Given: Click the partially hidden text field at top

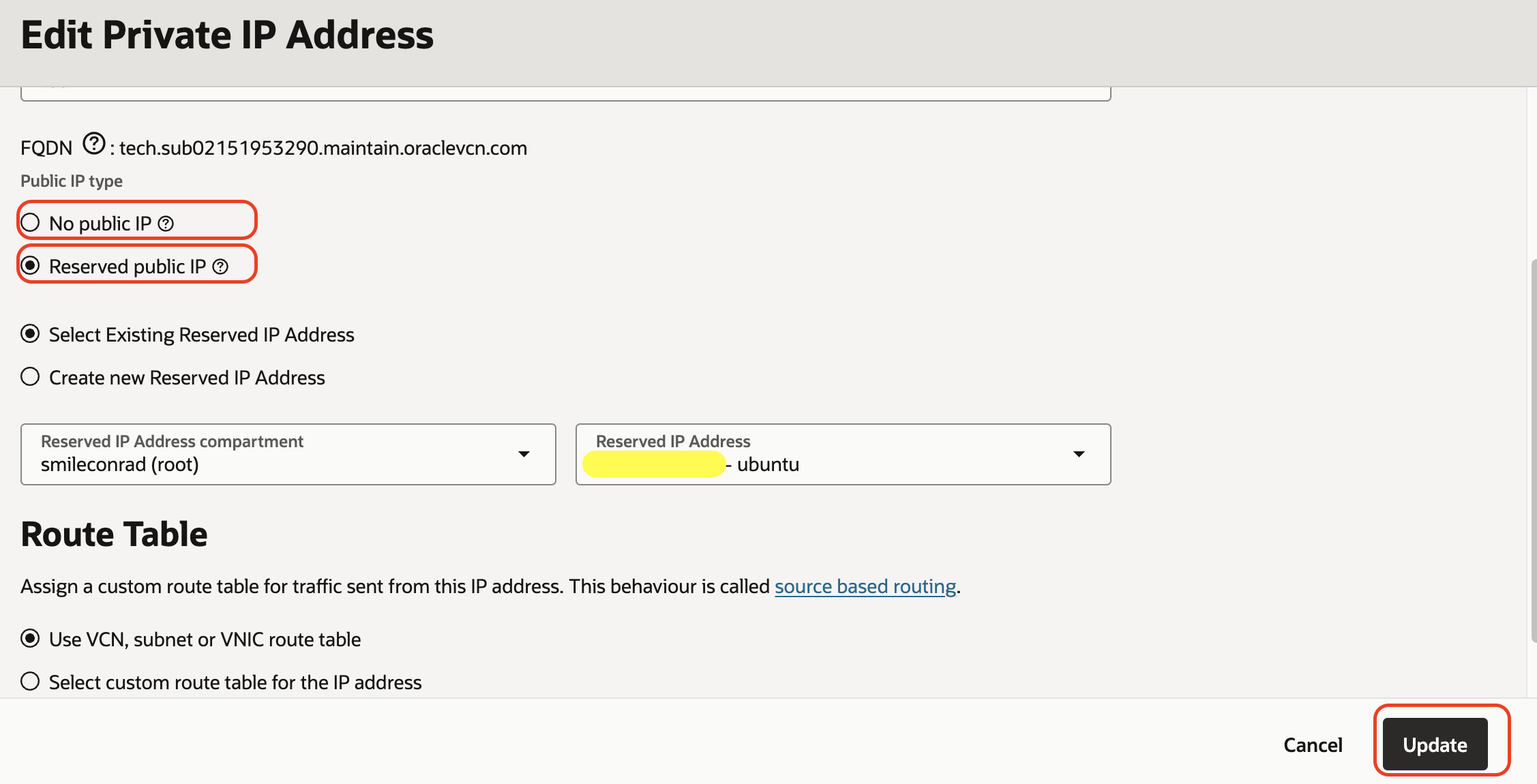Looking at the screenshot, I should coord(565,93).
